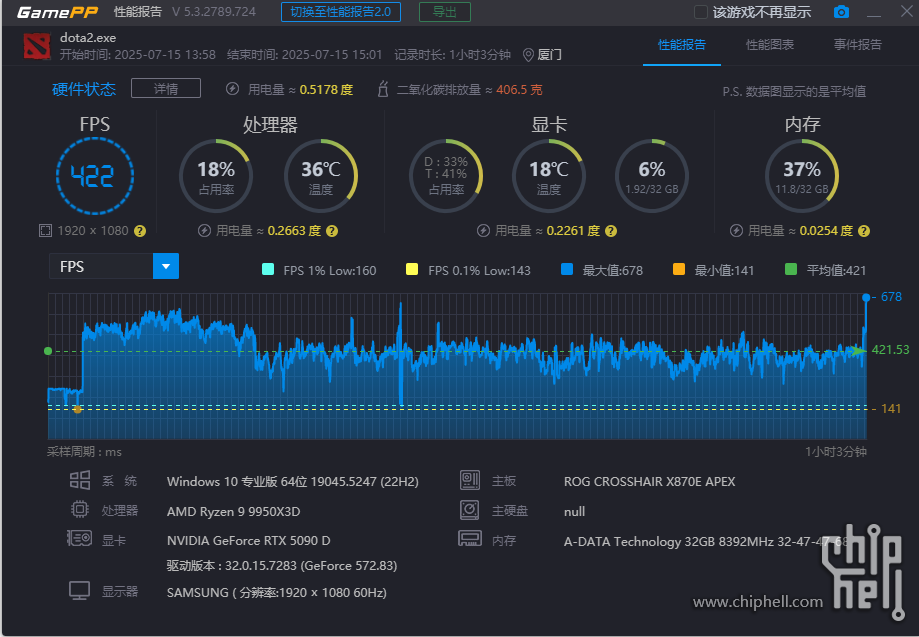
Task: Click the cyan FPS 1% Low legend swatch
Action: tap(268, 269)
